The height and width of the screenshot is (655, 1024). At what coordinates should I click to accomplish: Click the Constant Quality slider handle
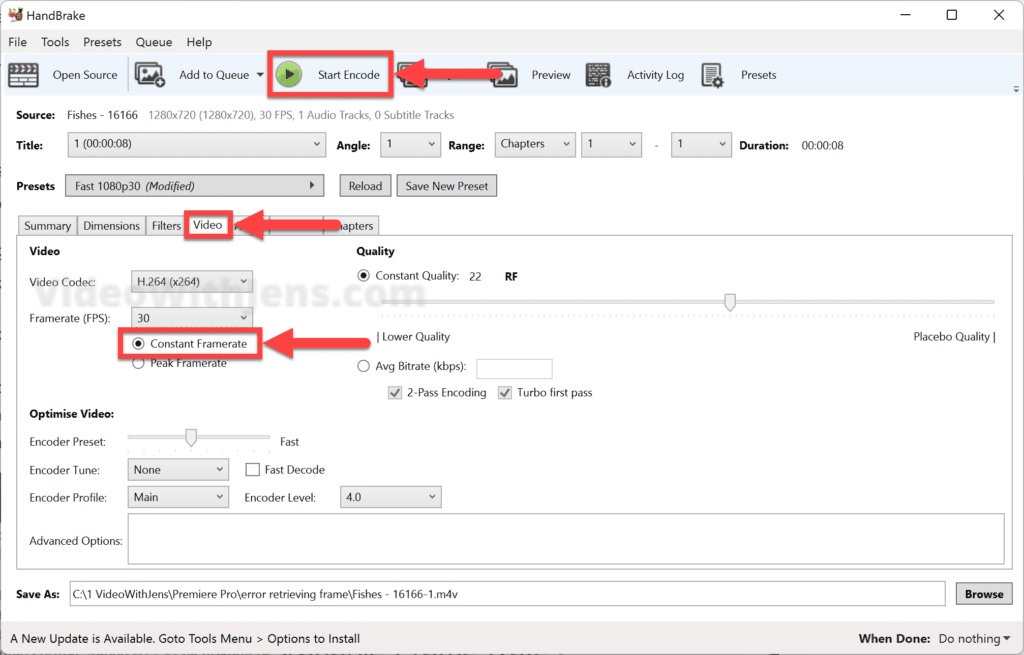(730, 302)
